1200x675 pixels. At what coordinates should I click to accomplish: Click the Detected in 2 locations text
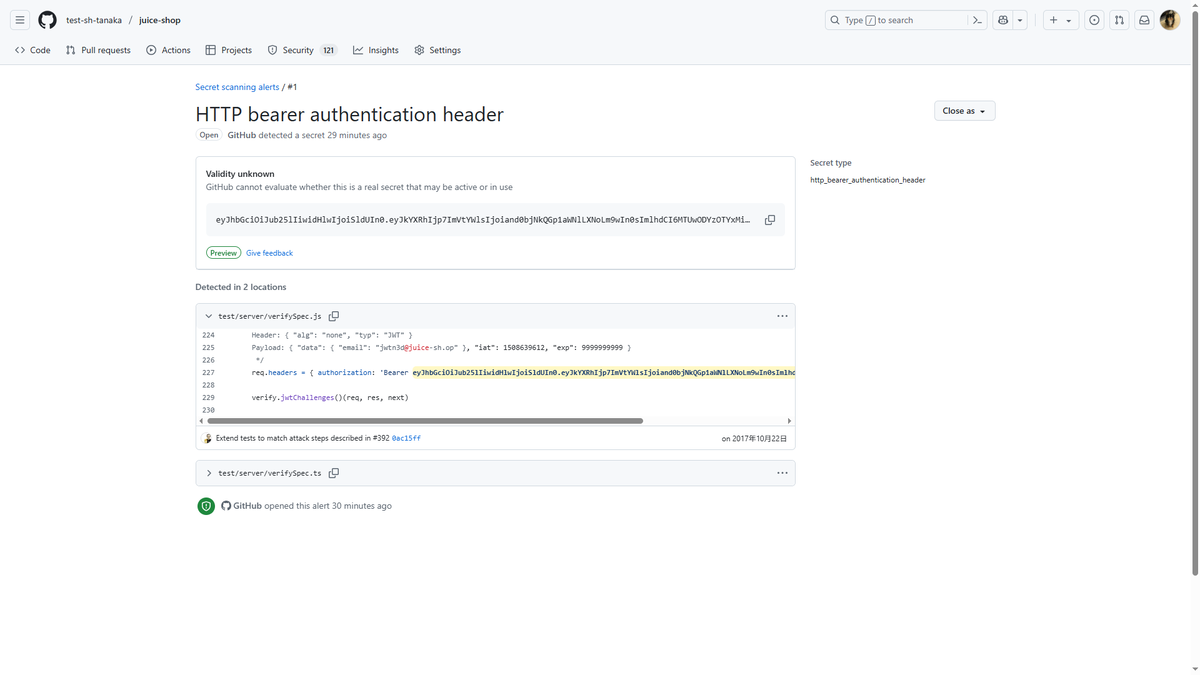[241, 287]
